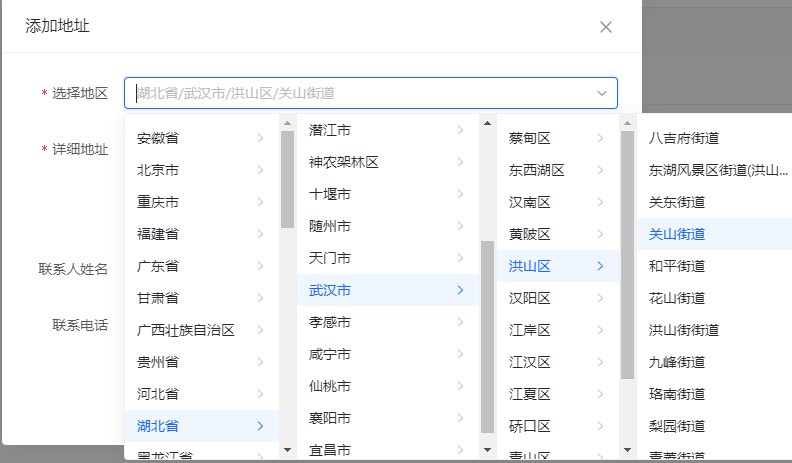Select 北京市 in province list

(x=158, y=170)
